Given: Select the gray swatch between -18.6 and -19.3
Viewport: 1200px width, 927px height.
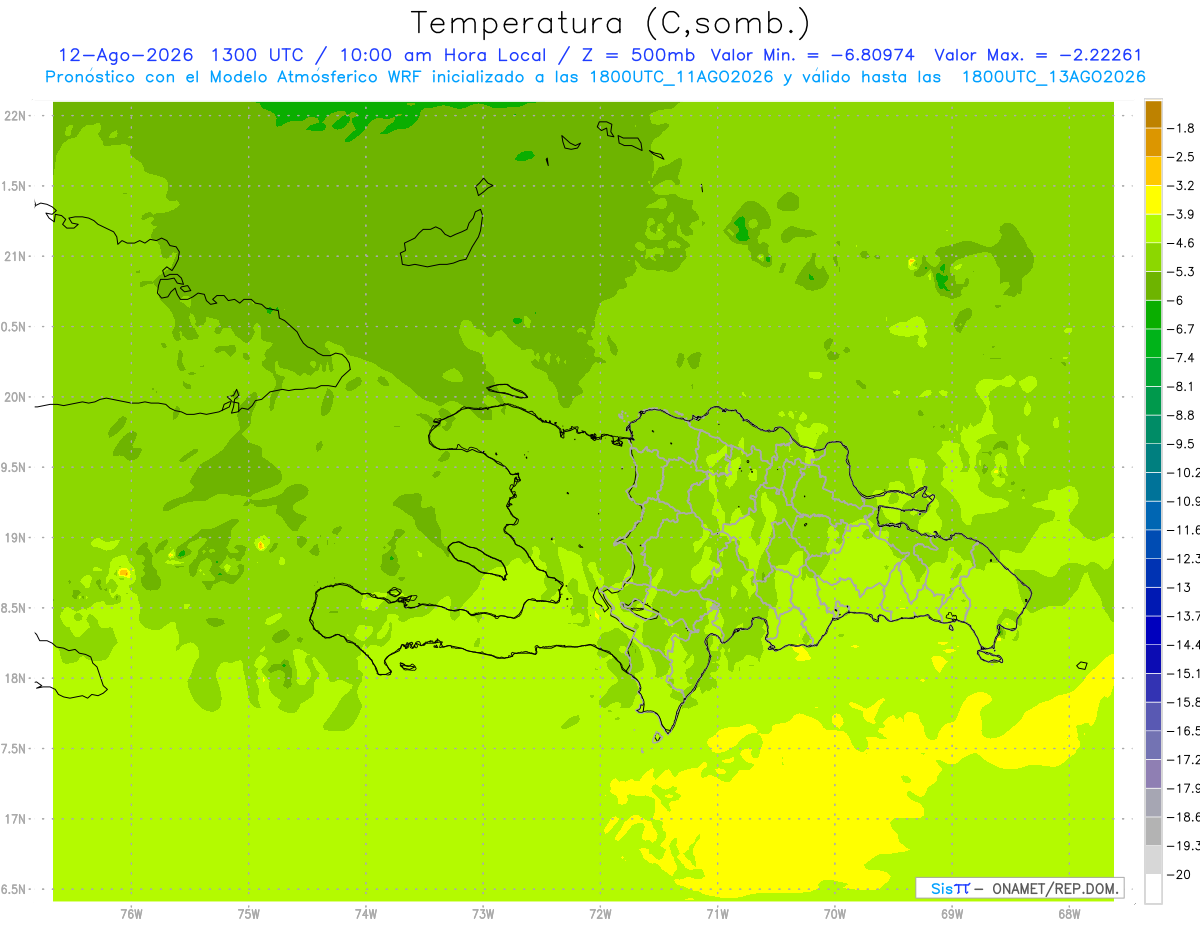Looking at the screenshot, I should 1153,831.
